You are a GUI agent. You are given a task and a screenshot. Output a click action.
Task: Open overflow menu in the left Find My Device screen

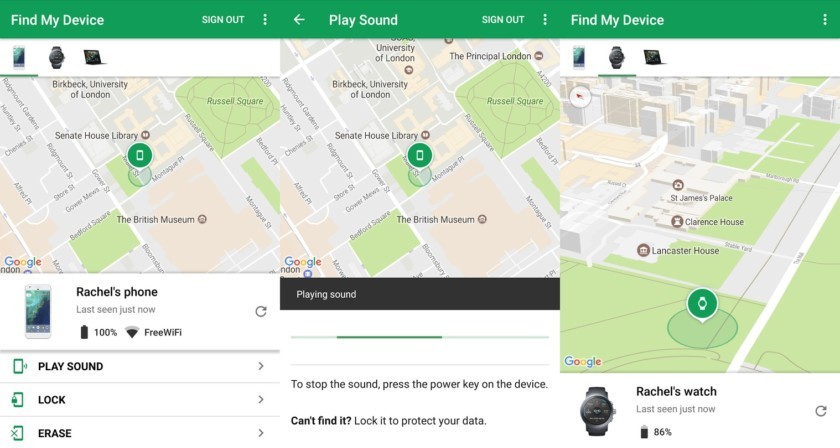click(x=265, y=20)
